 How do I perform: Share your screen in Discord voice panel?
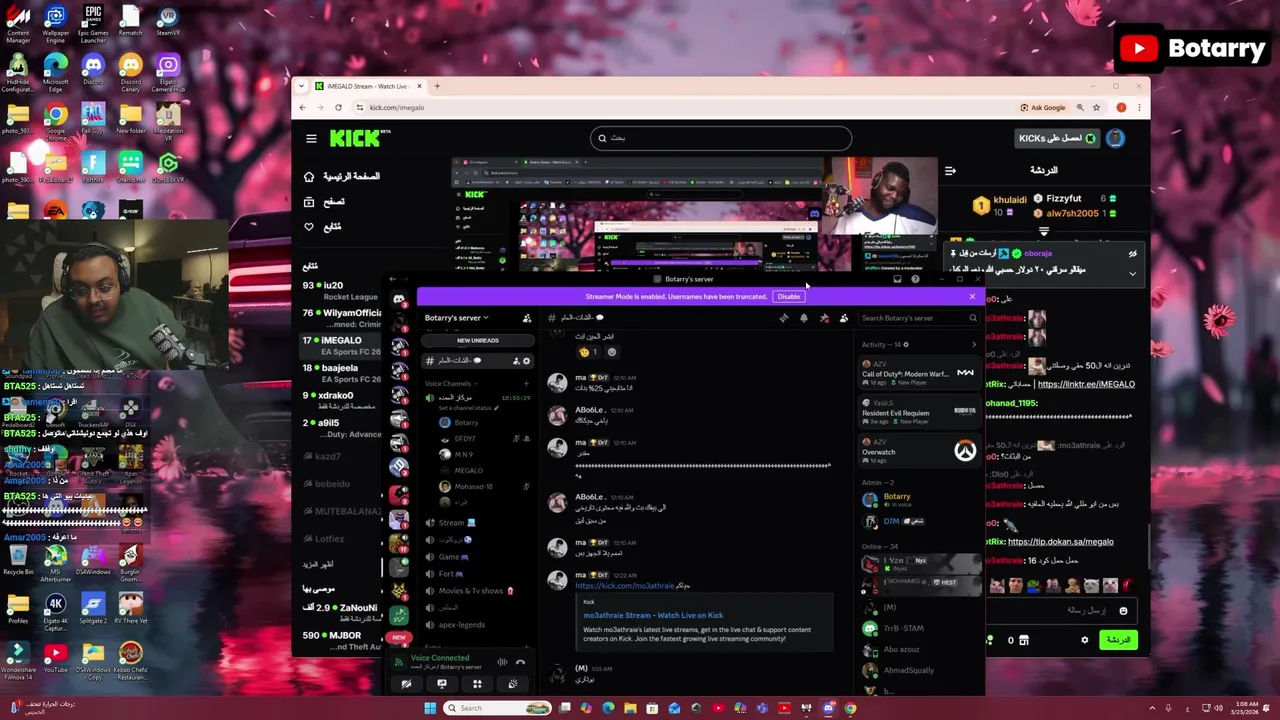pyautogui.click(x=442, y=684)
